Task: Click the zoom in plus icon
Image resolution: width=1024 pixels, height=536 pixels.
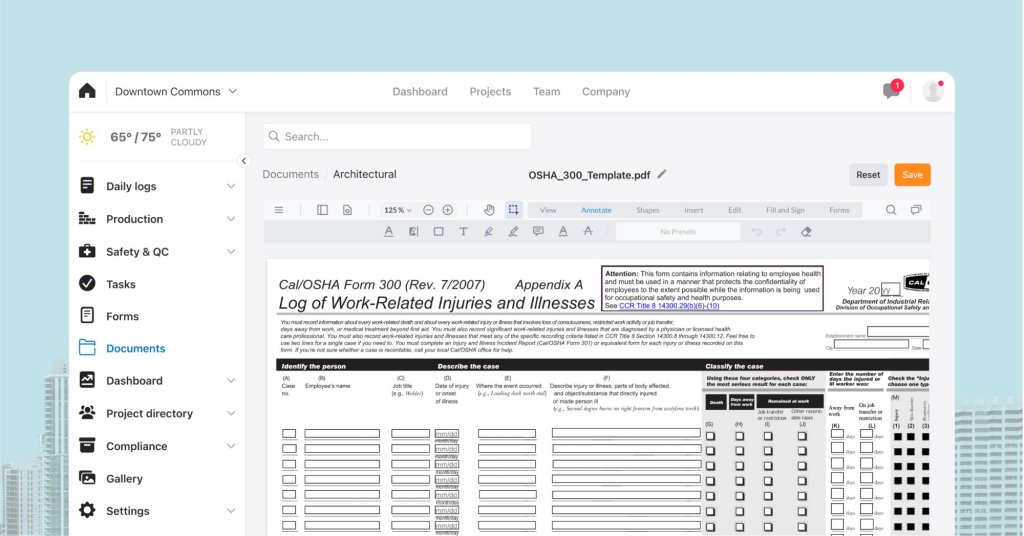Action: tap(447, 210)
